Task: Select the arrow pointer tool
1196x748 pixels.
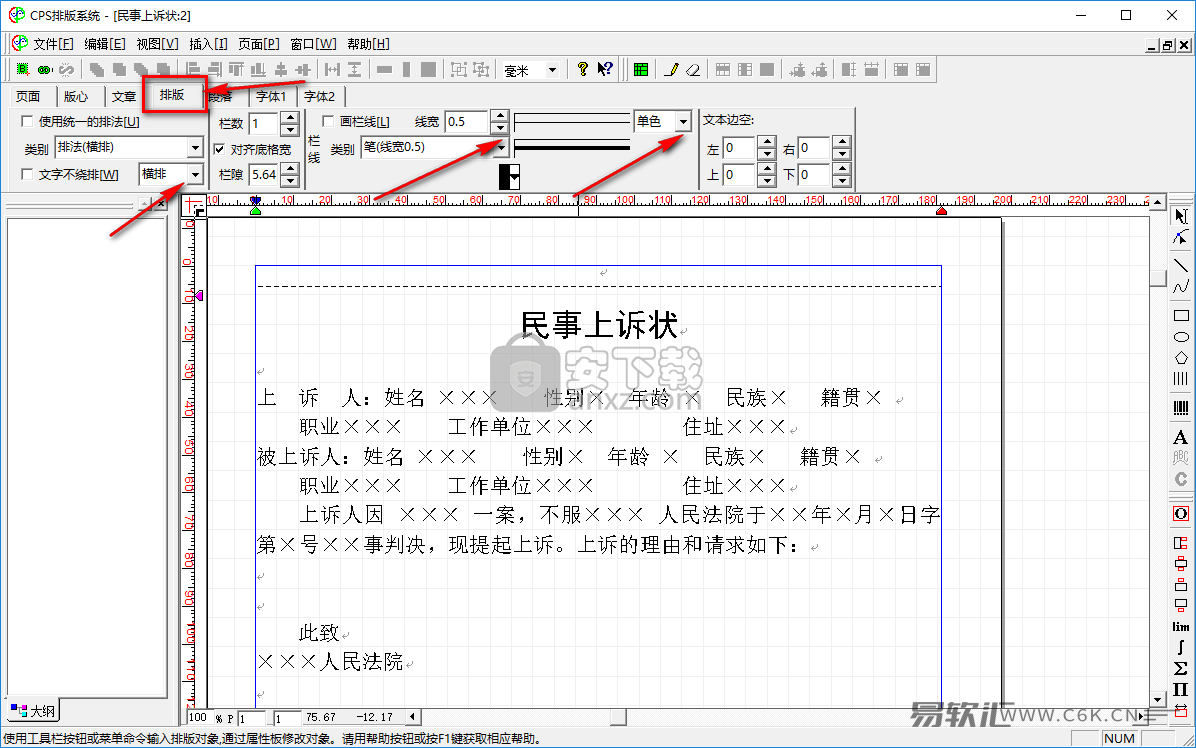Action: tap(1181, 217)
